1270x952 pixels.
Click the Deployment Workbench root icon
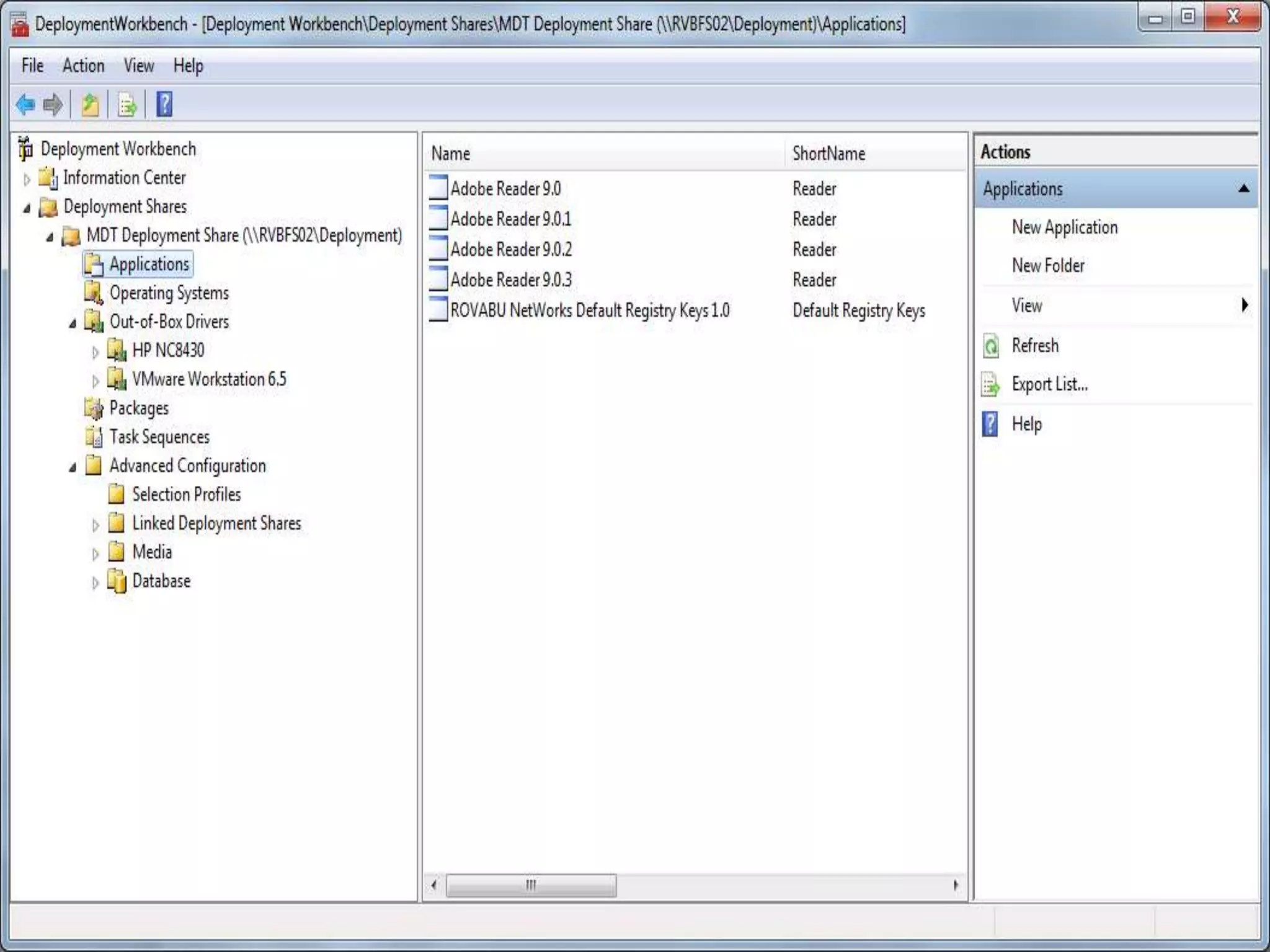click(x=25, y=149)
